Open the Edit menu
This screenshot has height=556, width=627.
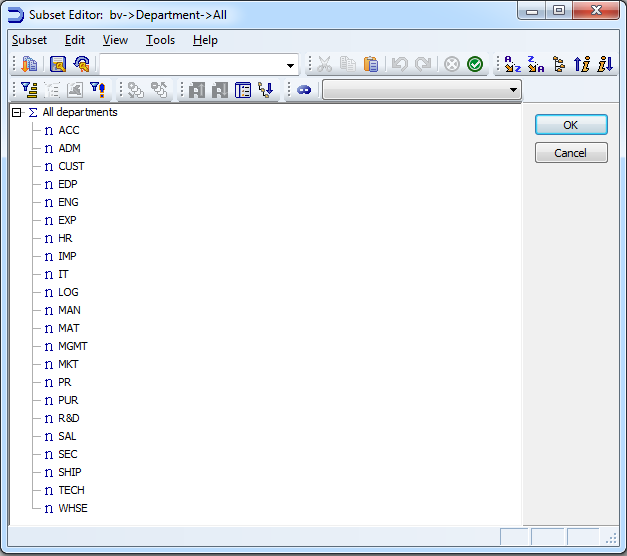[x=75, y=40]
